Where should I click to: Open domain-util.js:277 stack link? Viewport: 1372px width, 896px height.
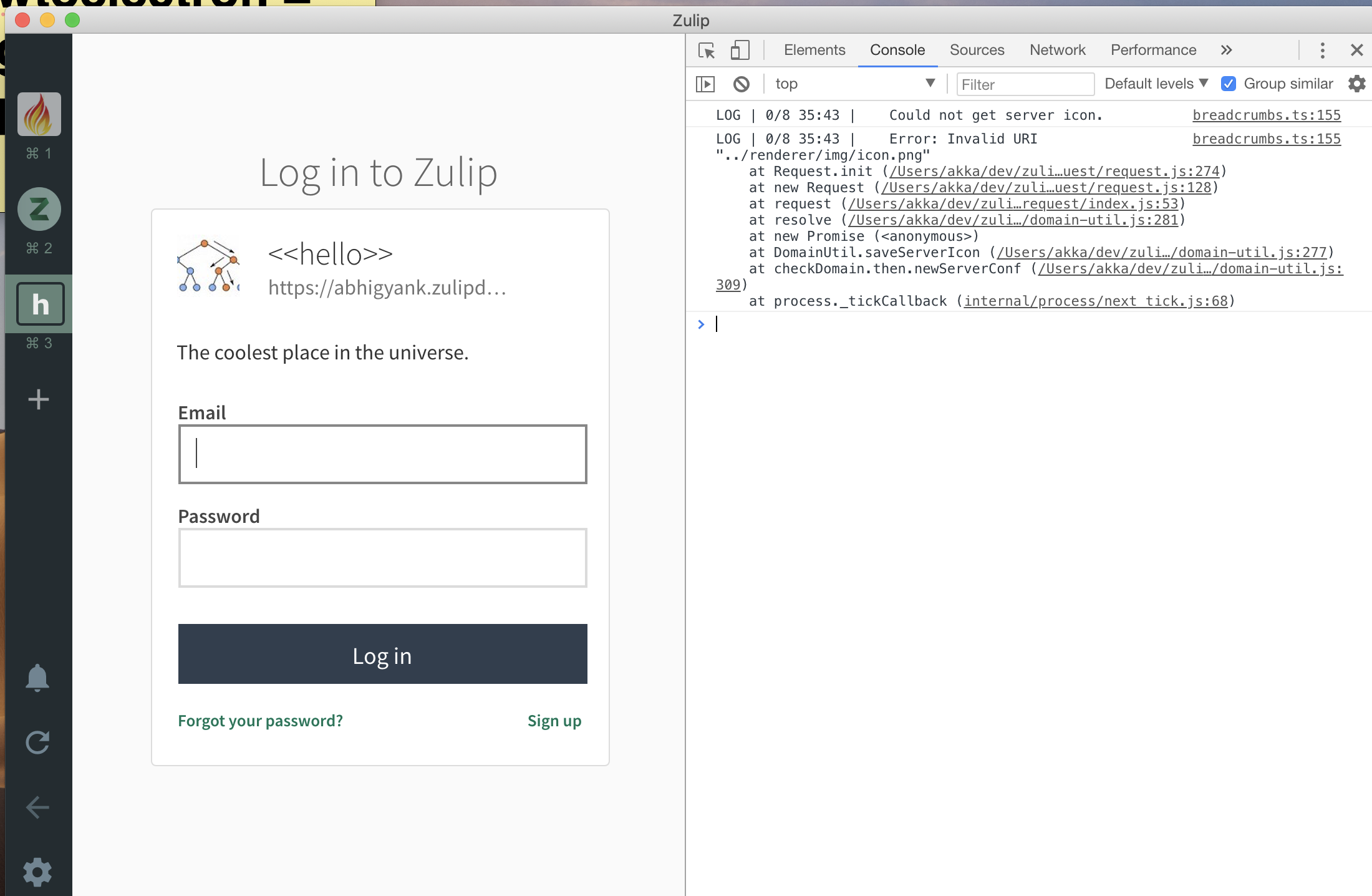click(1162, 253)
